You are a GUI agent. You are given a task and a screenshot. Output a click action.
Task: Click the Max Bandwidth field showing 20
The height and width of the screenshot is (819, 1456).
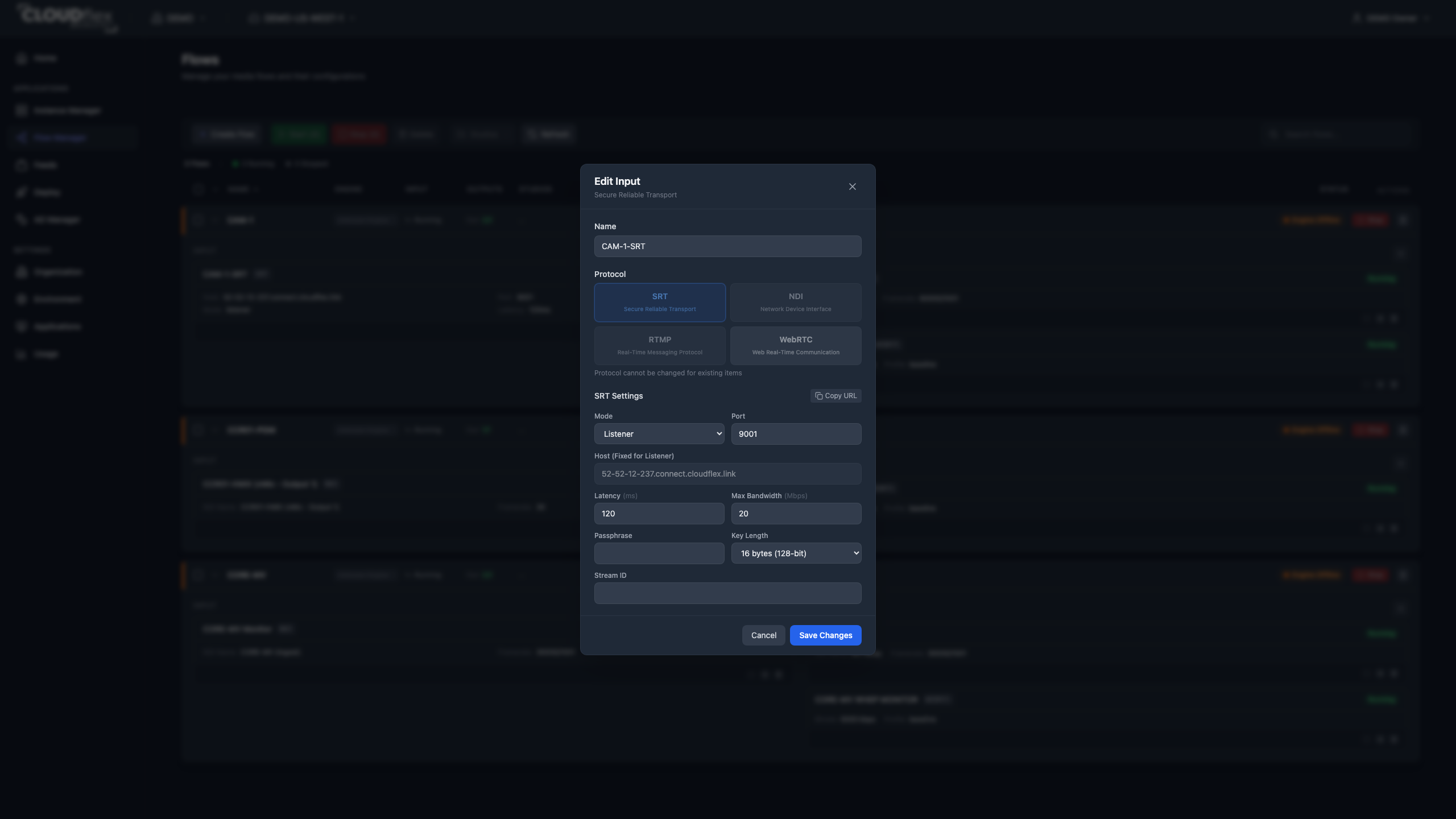point(796,514)
